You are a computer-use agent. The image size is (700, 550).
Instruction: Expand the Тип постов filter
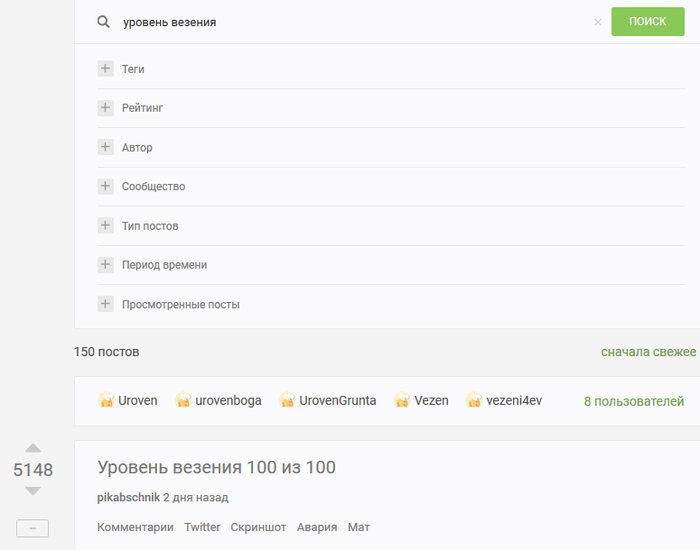pos(105,226)
